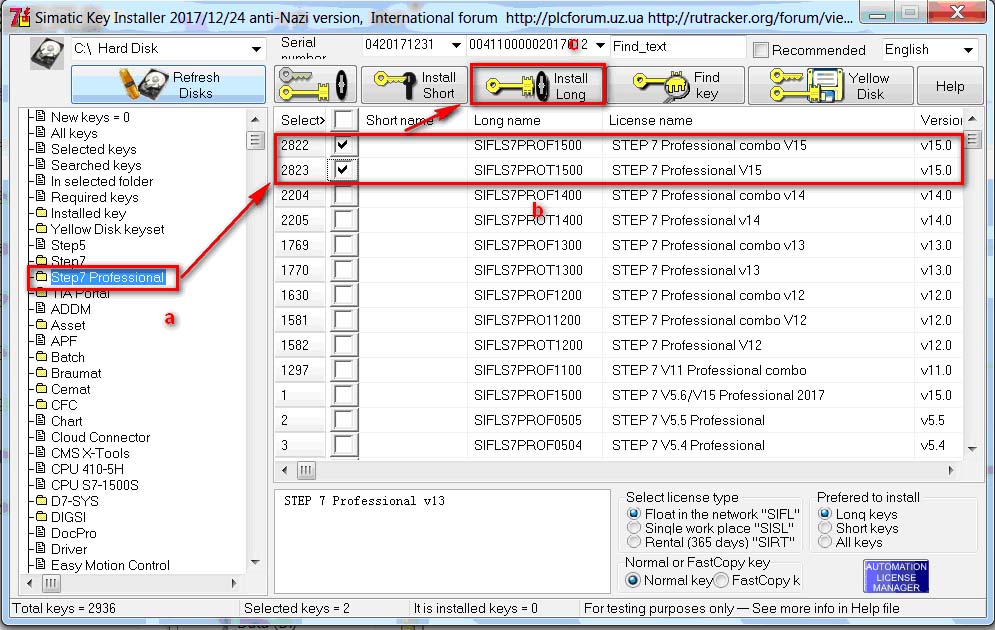The width and height of the screenshot is (995, 630).
Task: Click key table horizontal scroll right arrow
Action: click(x=951, y=470)
